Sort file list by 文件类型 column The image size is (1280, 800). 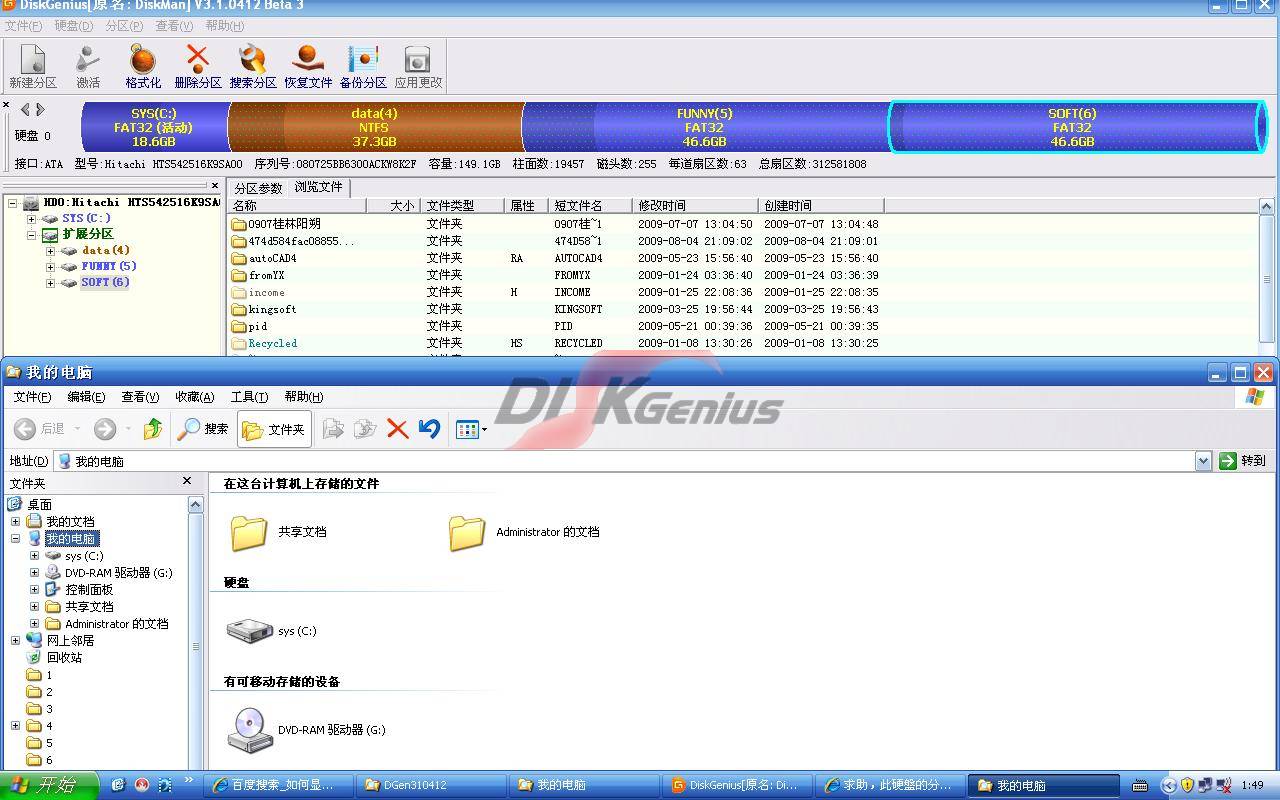[x=463, y=205]
